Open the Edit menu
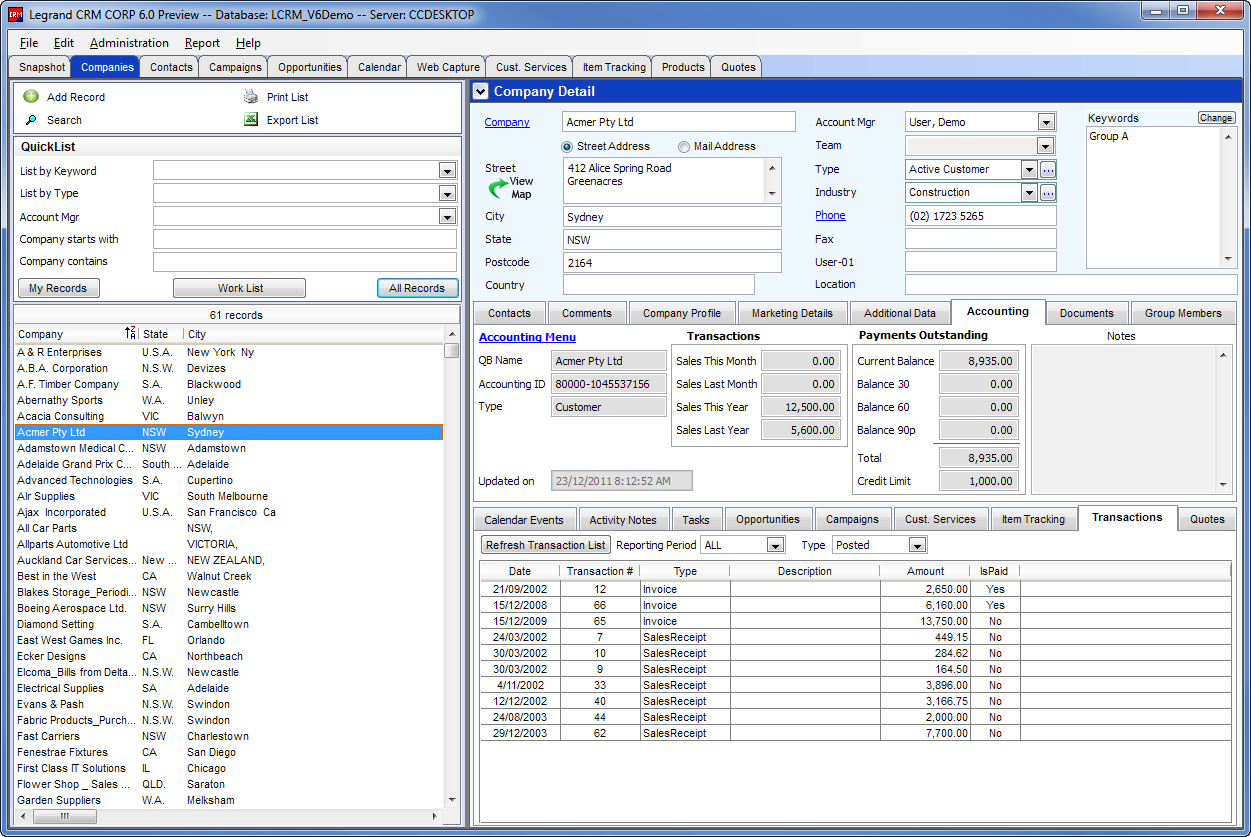Screen dimensions: 1251x837 click(64, 43)
